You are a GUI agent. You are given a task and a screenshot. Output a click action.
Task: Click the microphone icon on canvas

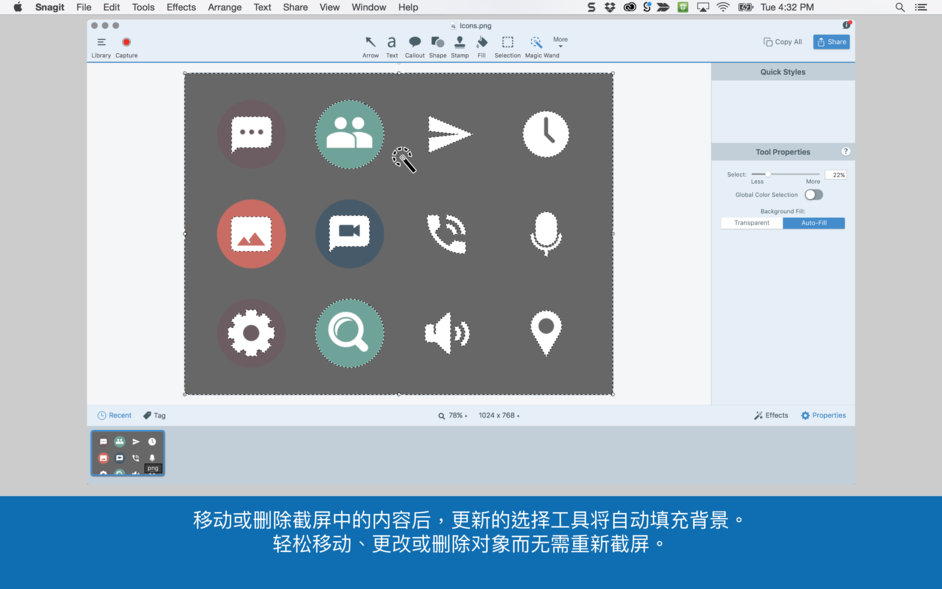tap(545, 234)
